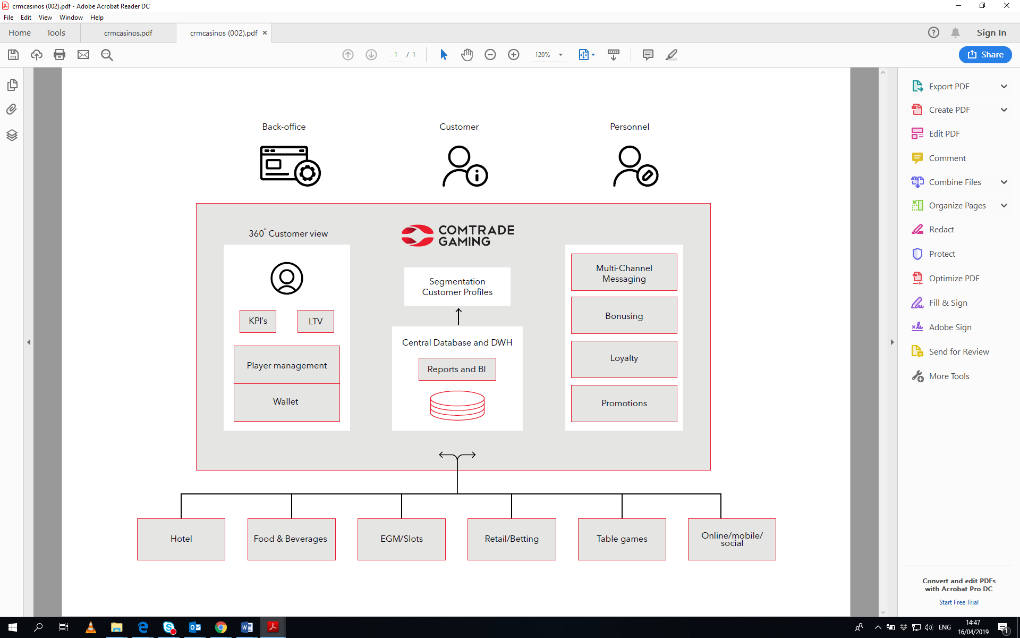Expand the Export PDF options

pos(1004,86)
